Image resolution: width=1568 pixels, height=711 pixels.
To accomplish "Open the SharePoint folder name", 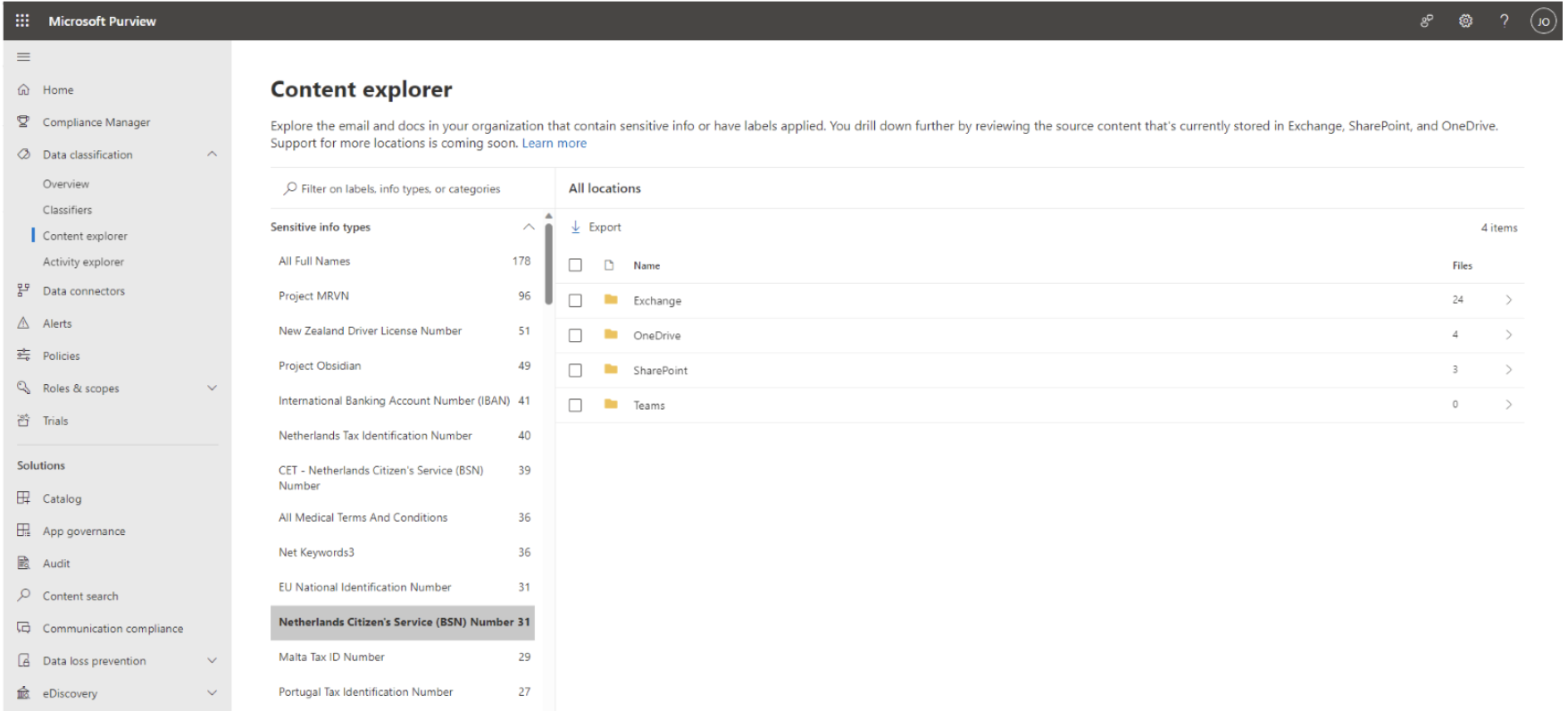I will point(661,371).
